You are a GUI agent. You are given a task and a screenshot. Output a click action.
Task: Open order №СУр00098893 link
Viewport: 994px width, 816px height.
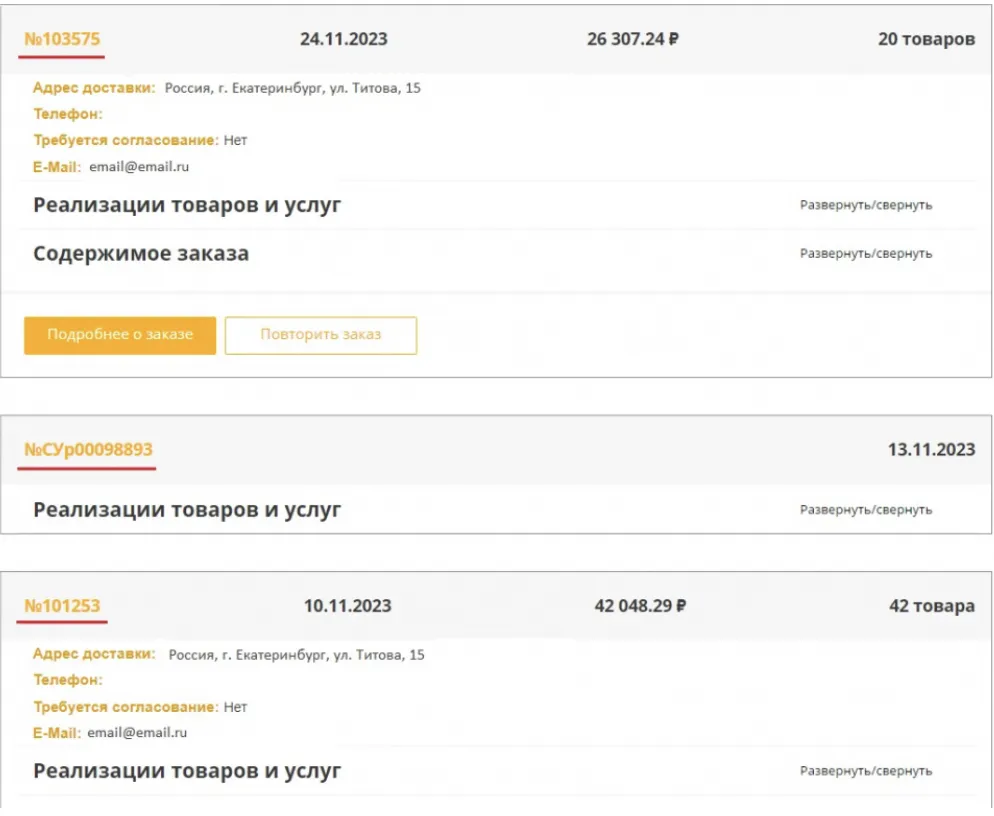89,450
